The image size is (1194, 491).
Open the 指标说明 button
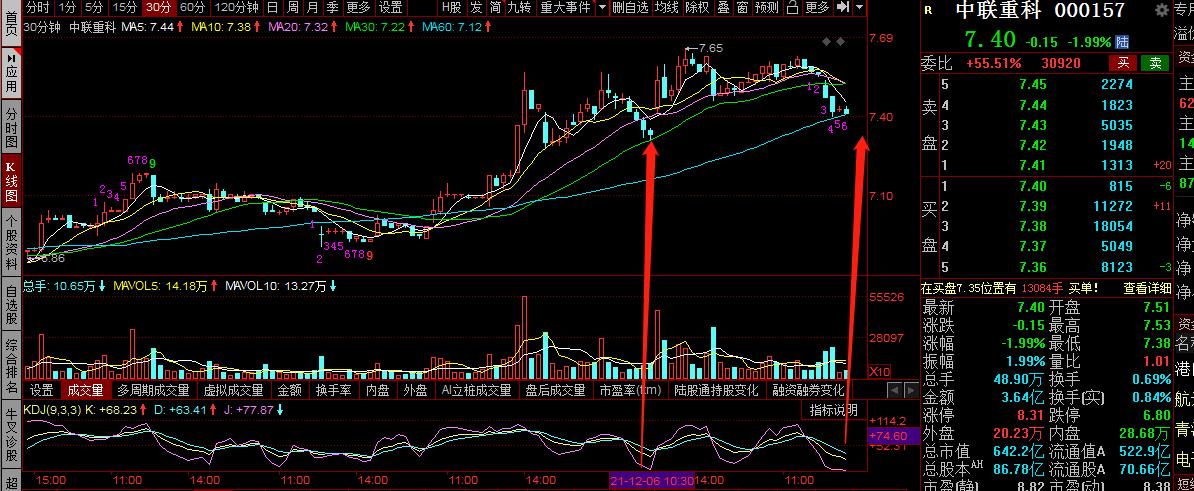tap(833, 410)
